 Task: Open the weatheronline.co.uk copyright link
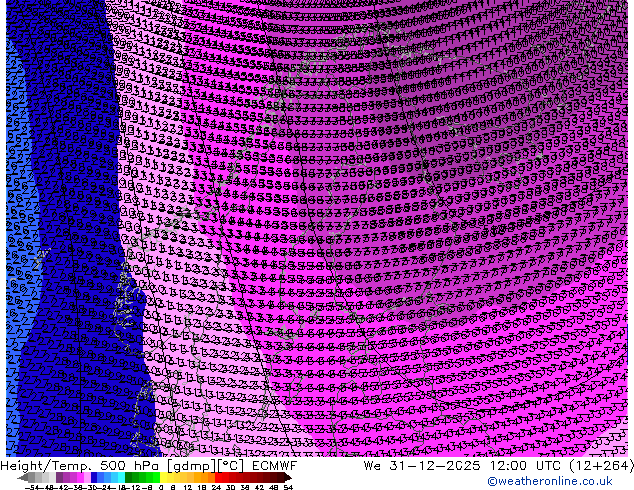click(x=550, y=481)
